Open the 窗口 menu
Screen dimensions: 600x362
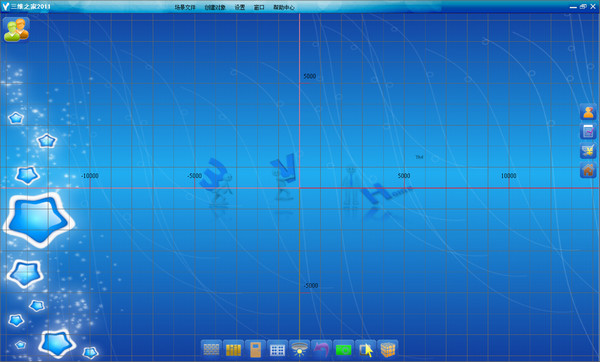coord(259,7)
